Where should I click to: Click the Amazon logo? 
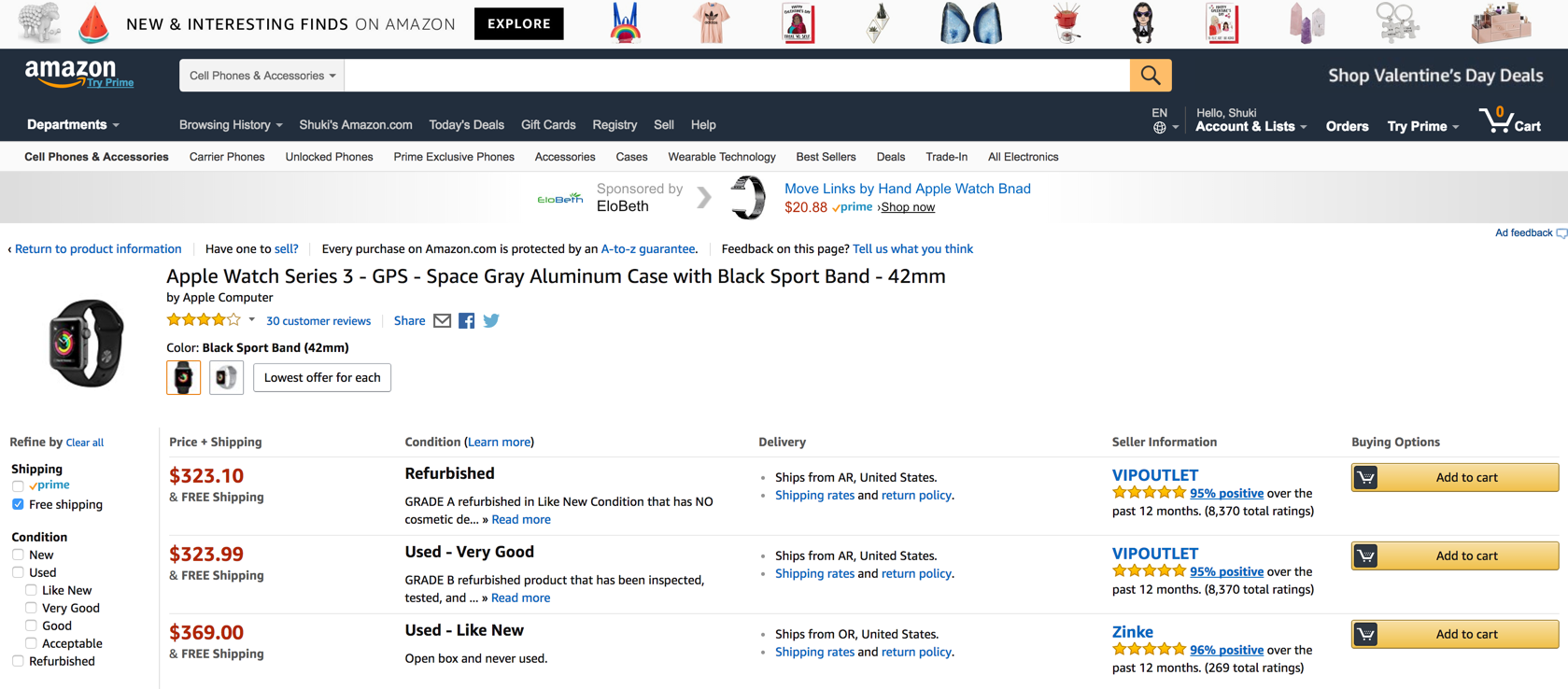(x=71, y=73)
